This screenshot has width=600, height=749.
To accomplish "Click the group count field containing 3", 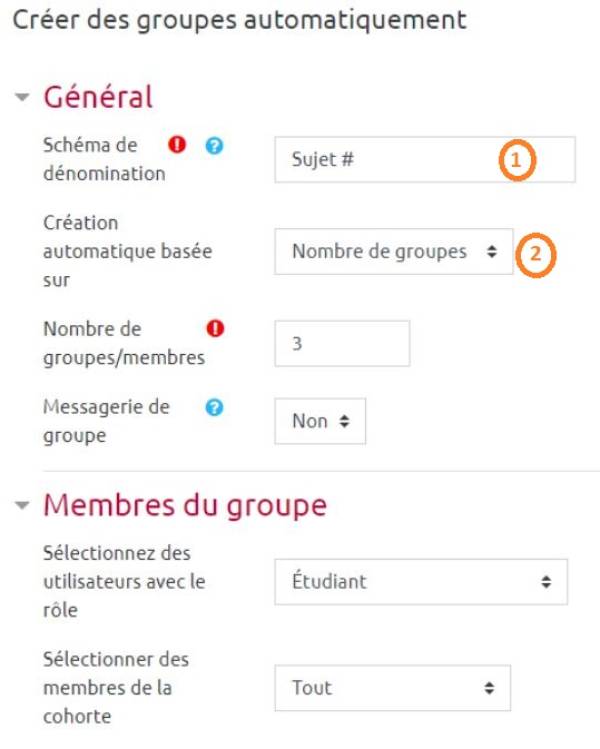I will 342,343.
